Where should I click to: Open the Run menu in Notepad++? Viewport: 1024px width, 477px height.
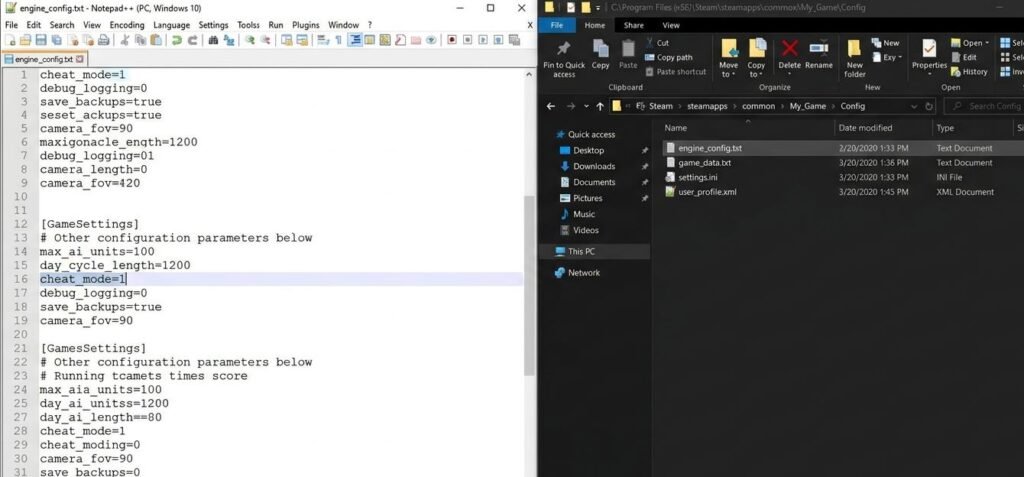(x=276, y=25)
